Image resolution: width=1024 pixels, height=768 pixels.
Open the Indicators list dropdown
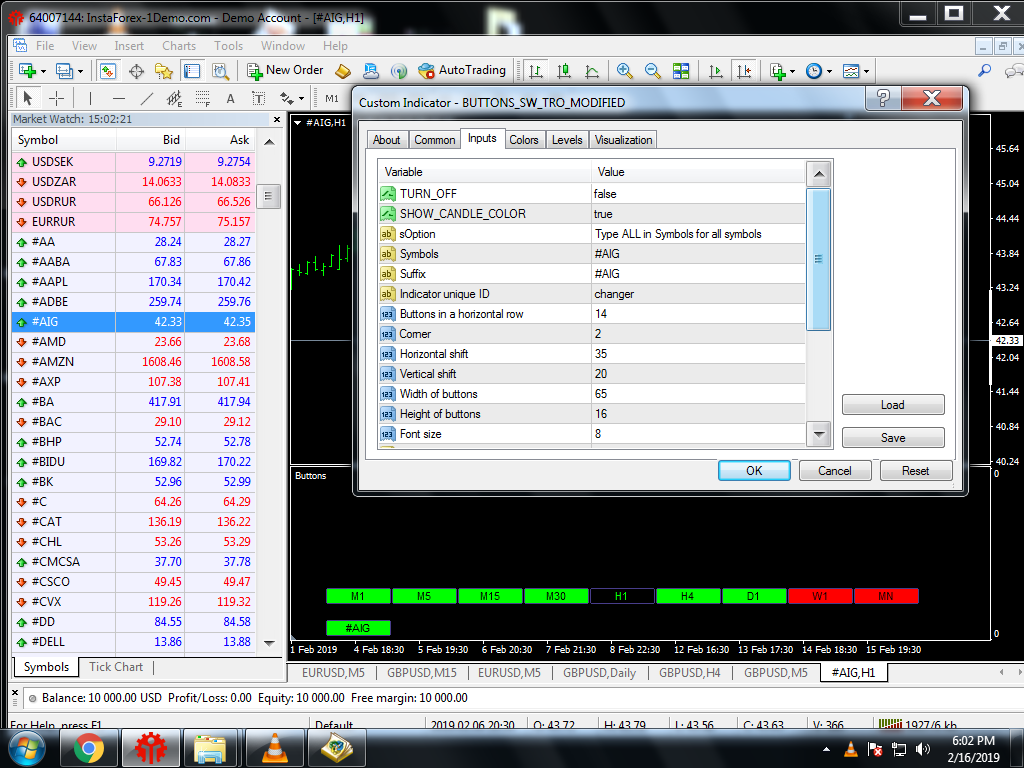point(782,71)
